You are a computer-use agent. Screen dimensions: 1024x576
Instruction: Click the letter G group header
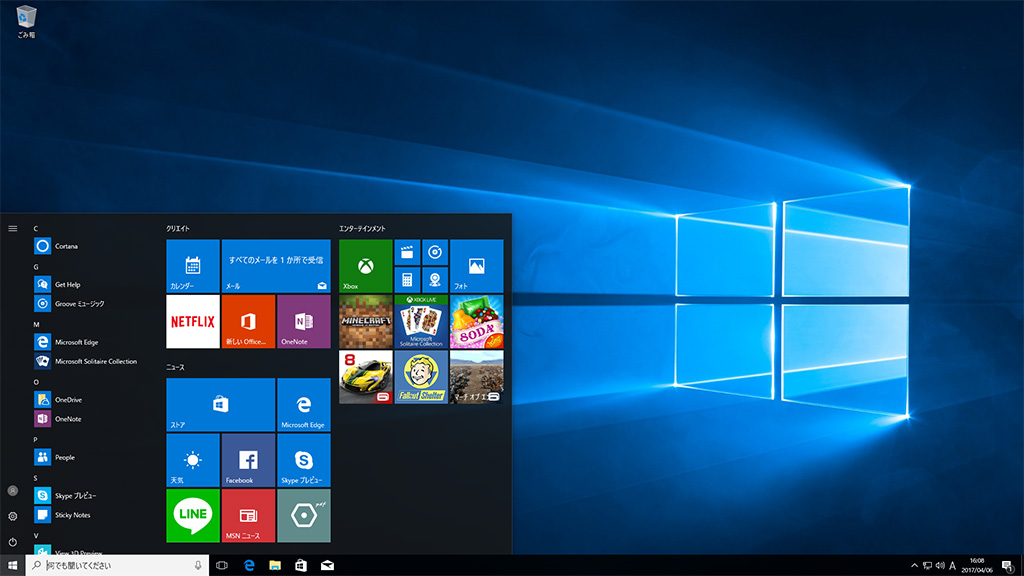[x=36, y=267]
